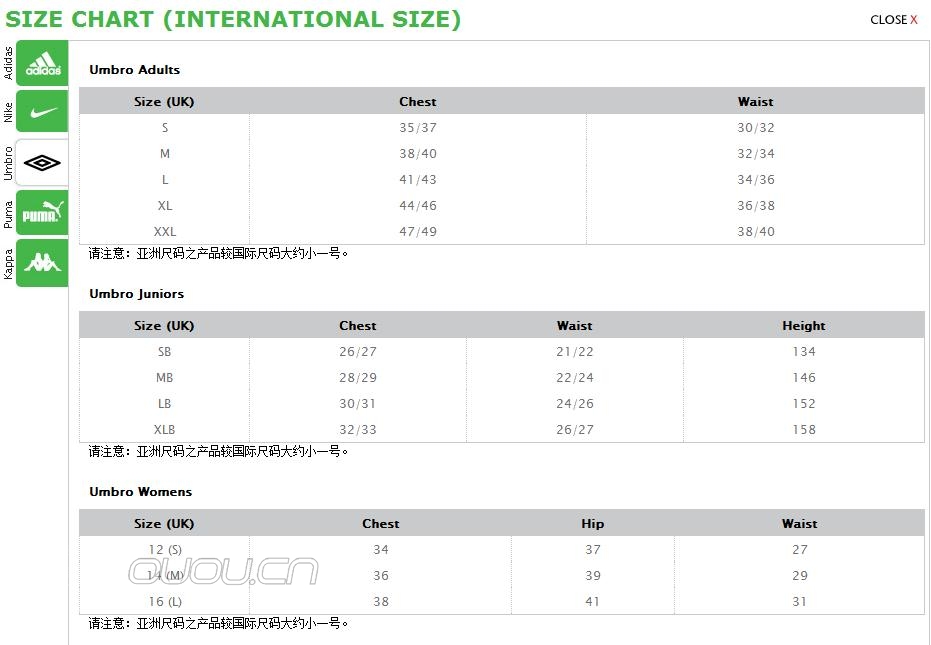Click the Chest header in Adults table

(418, 102)
